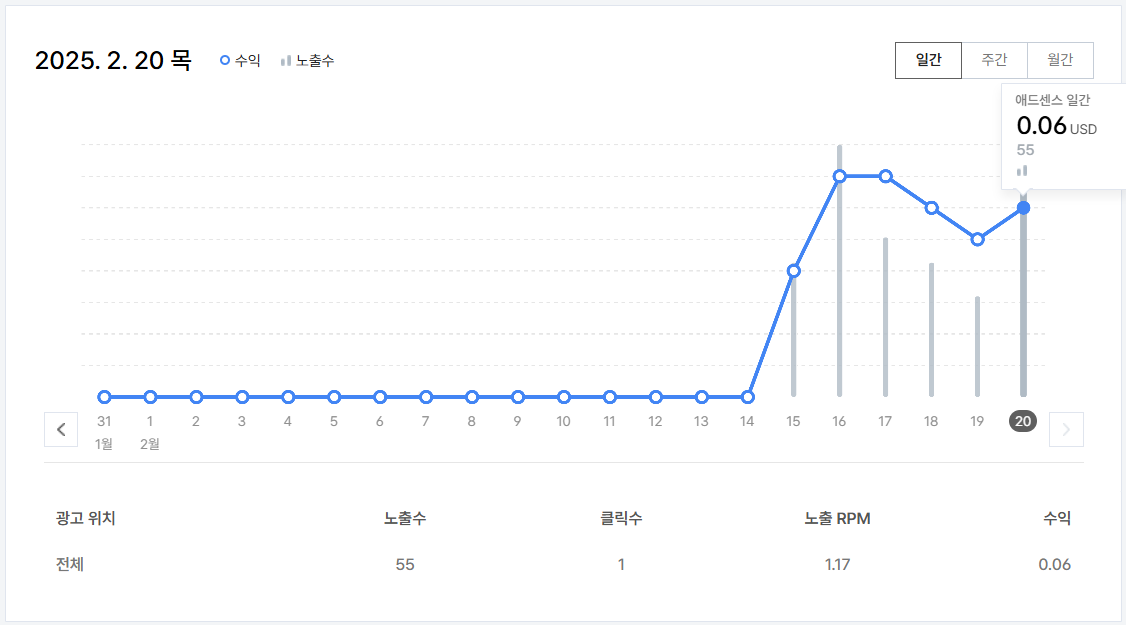
Task: Click the date label 15 on axis
Action: point(793,421)
